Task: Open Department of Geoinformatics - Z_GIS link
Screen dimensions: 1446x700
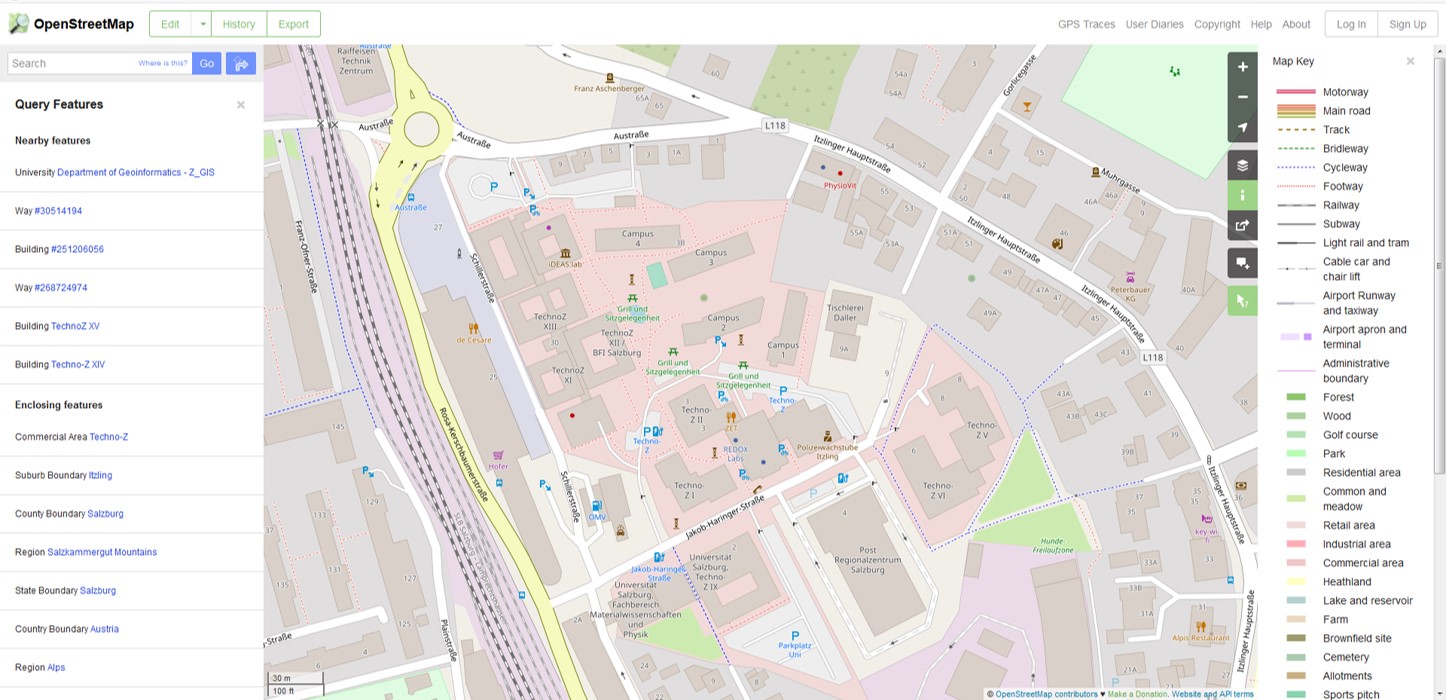Action: (135, 173)
